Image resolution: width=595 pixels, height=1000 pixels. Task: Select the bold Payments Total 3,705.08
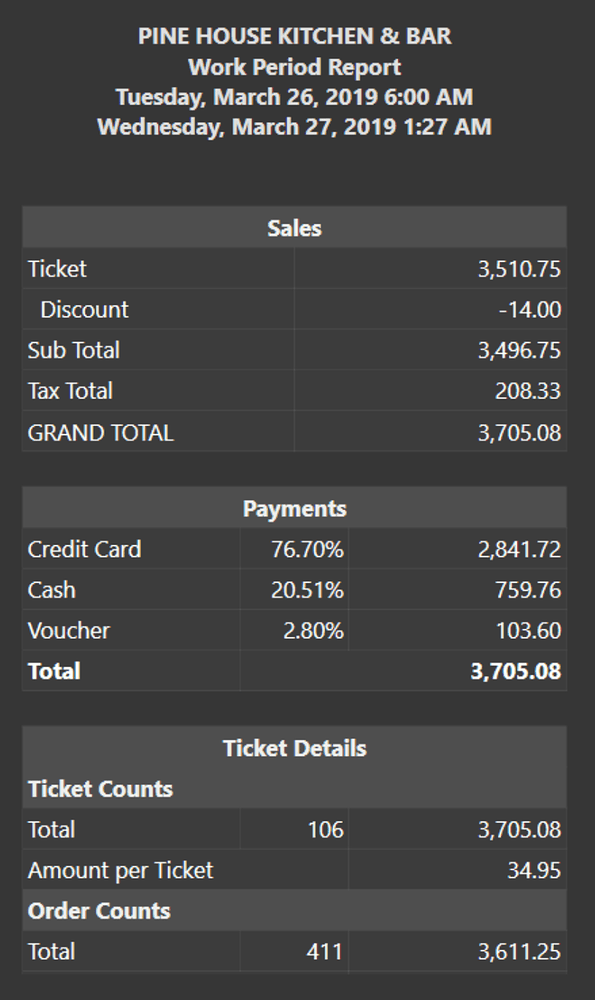(516, 671)
